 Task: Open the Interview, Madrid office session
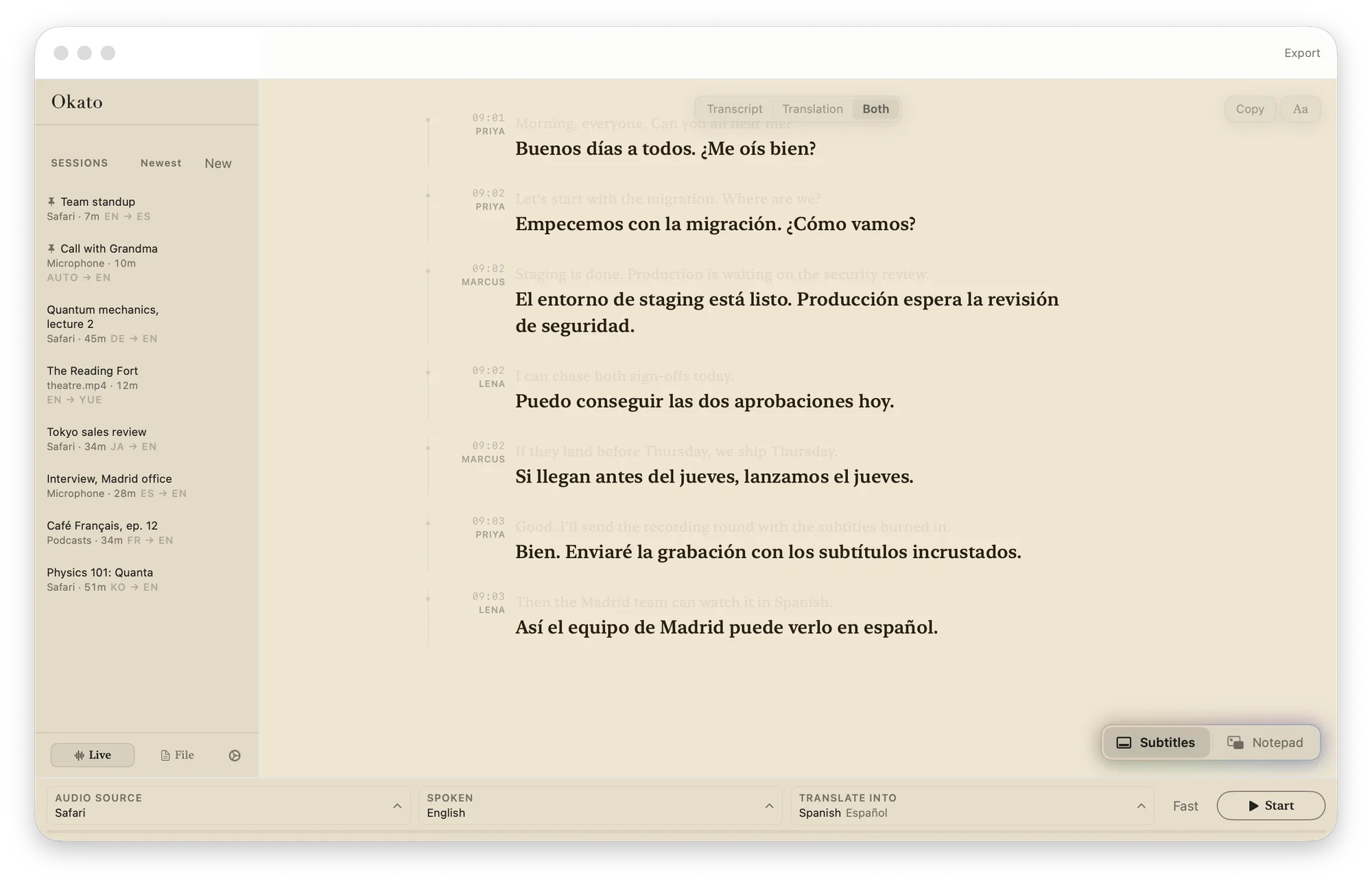(146, 485)
